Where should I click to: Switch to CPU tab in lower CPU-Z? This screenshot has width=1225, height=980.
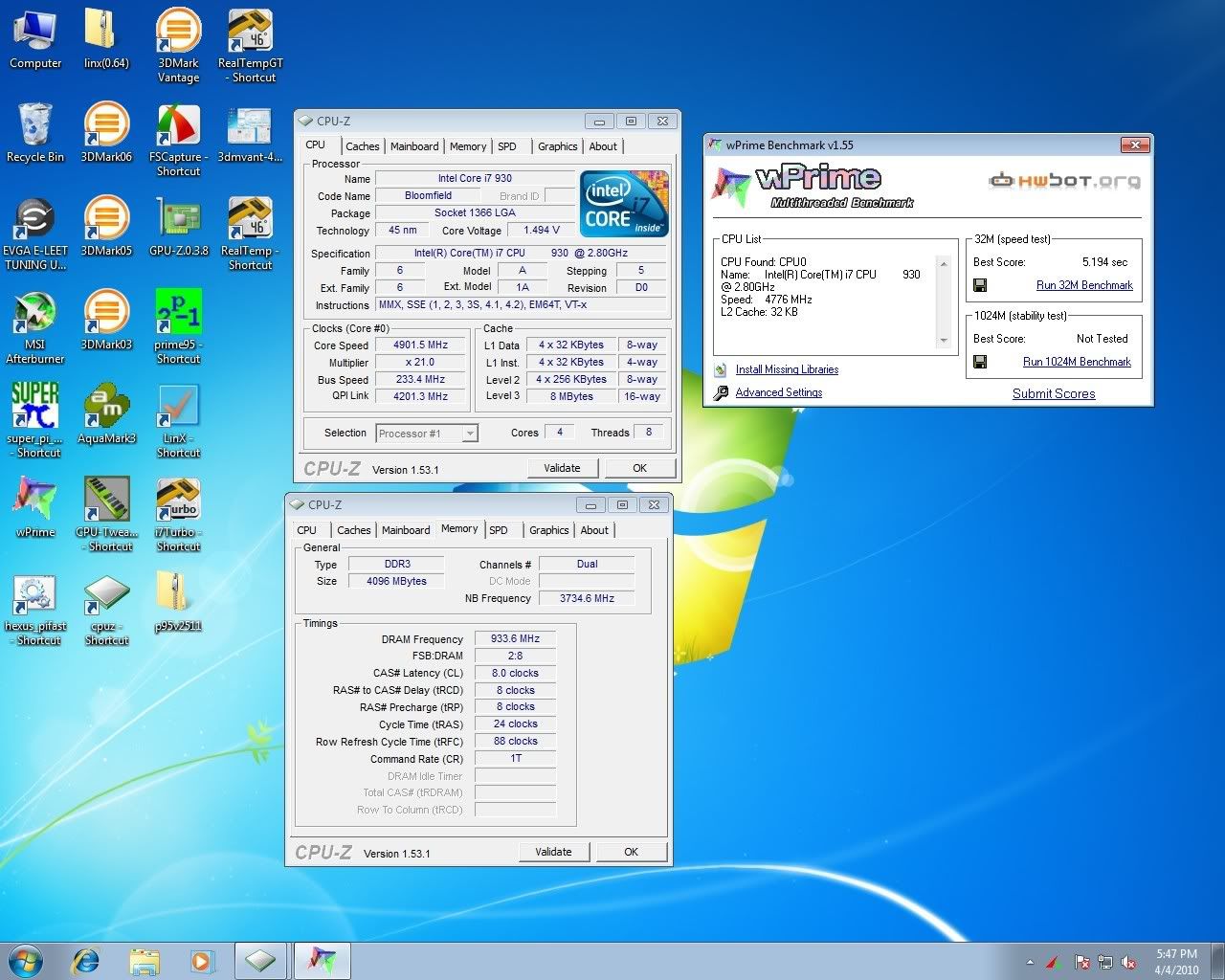pos(307,530)
